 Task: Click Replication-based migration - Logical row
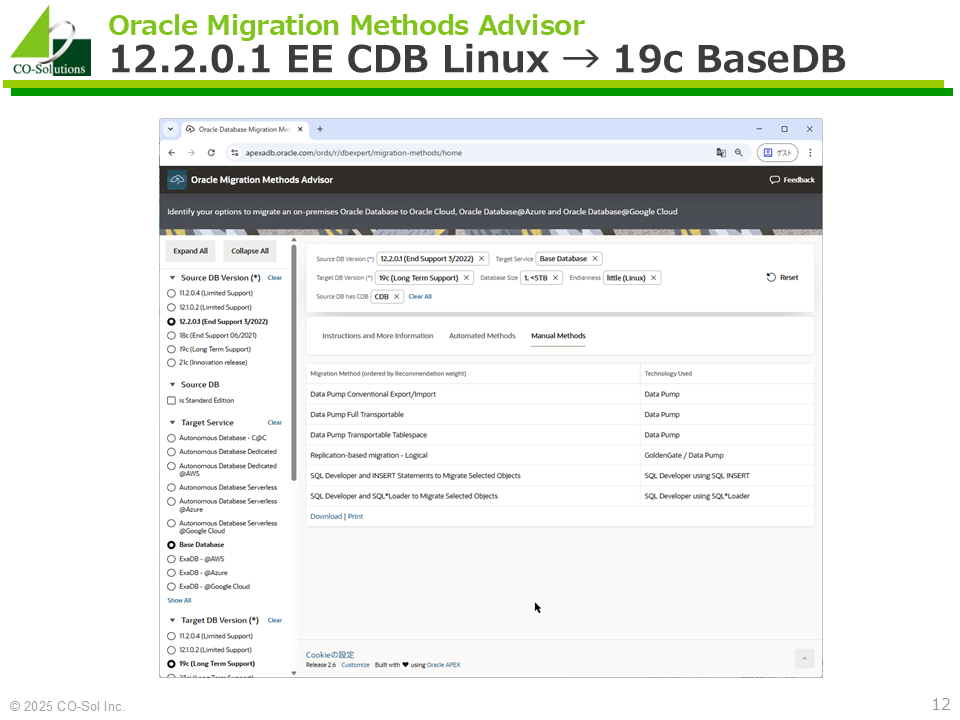[560, 456]
